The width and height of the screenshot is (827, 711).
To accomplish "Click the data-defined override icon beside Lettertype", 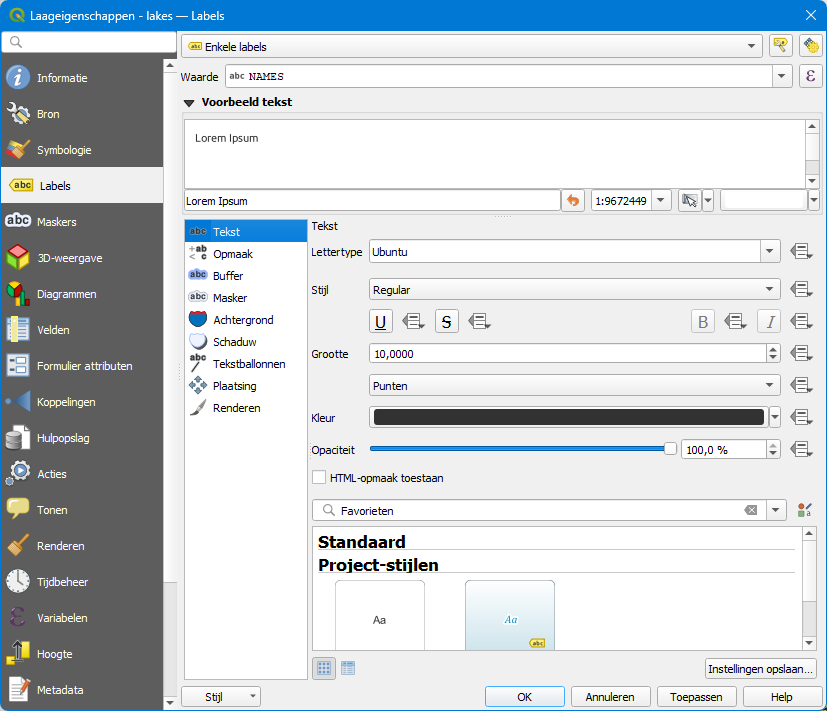I will click(x=799, y=252).
